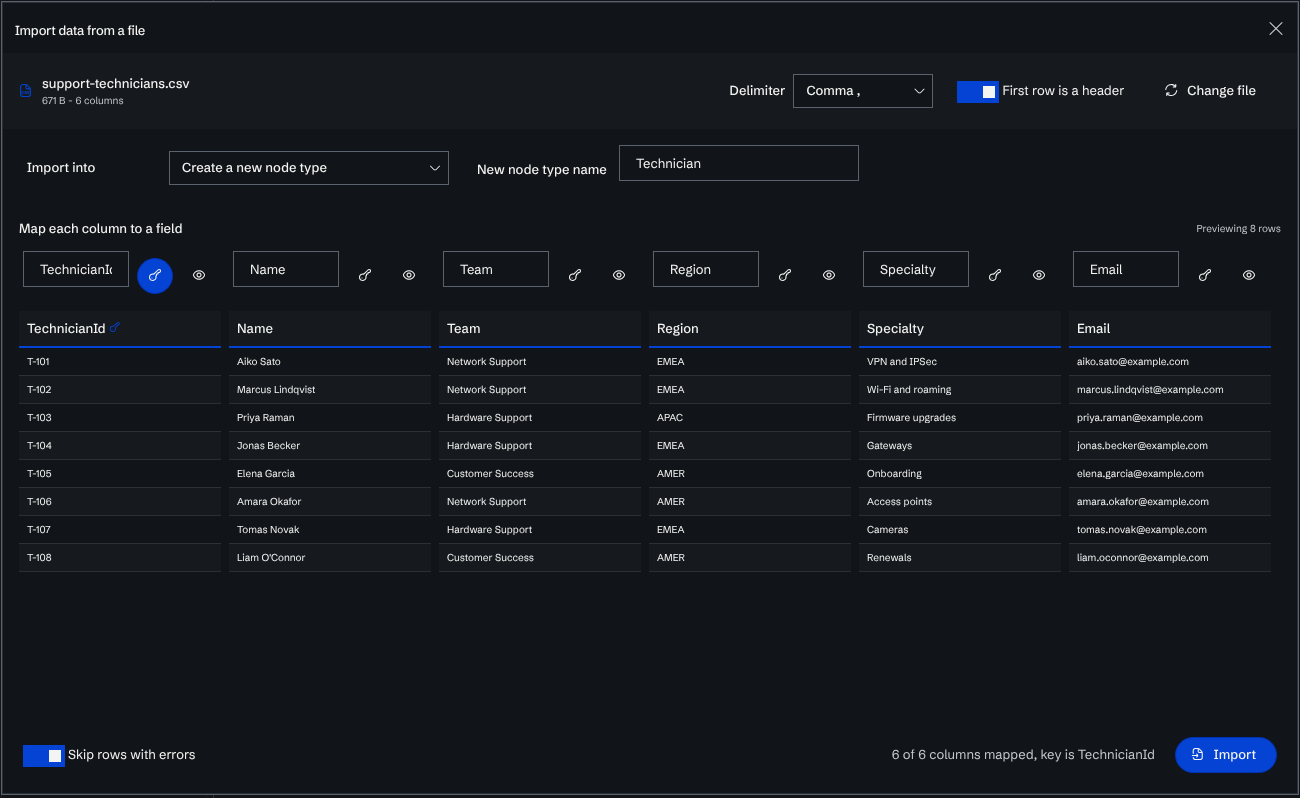This screenshot has height=798, width=1300.
Task: Click the Priya Raman cell
Action: click(330, 418)
